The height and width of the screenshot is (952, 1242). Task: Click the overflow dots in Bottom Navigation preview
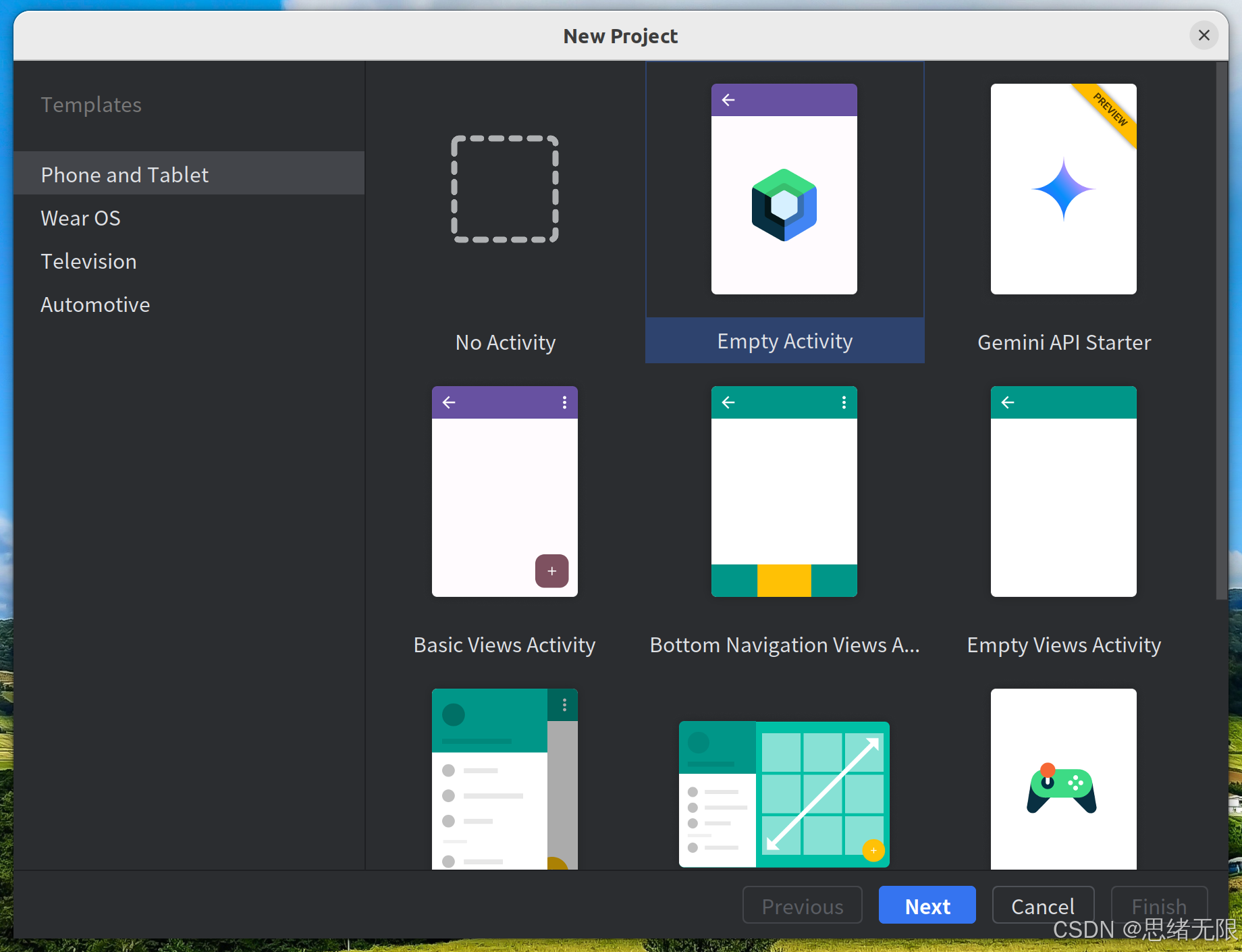point(842,402)
